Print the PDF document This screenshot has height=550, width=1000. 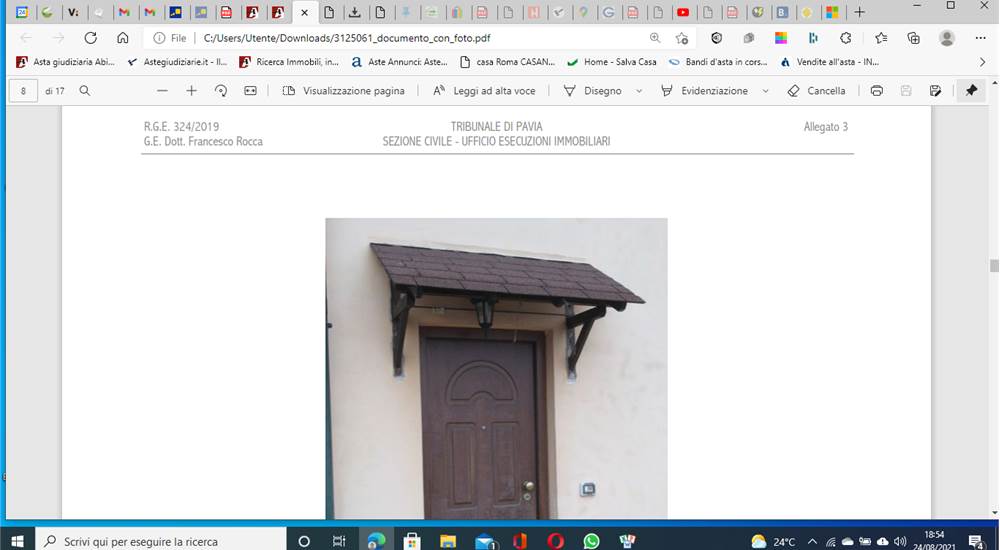click(x=877, y=91)
